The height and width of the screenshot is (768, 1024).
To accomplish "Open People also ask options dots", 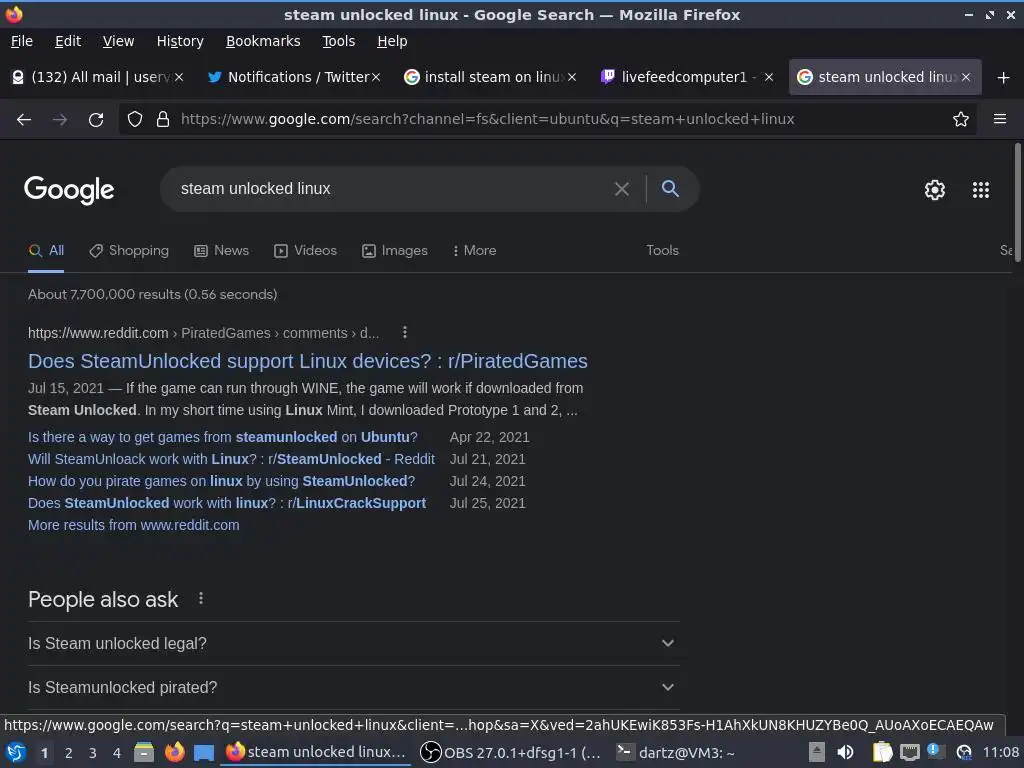I will 200,598.
